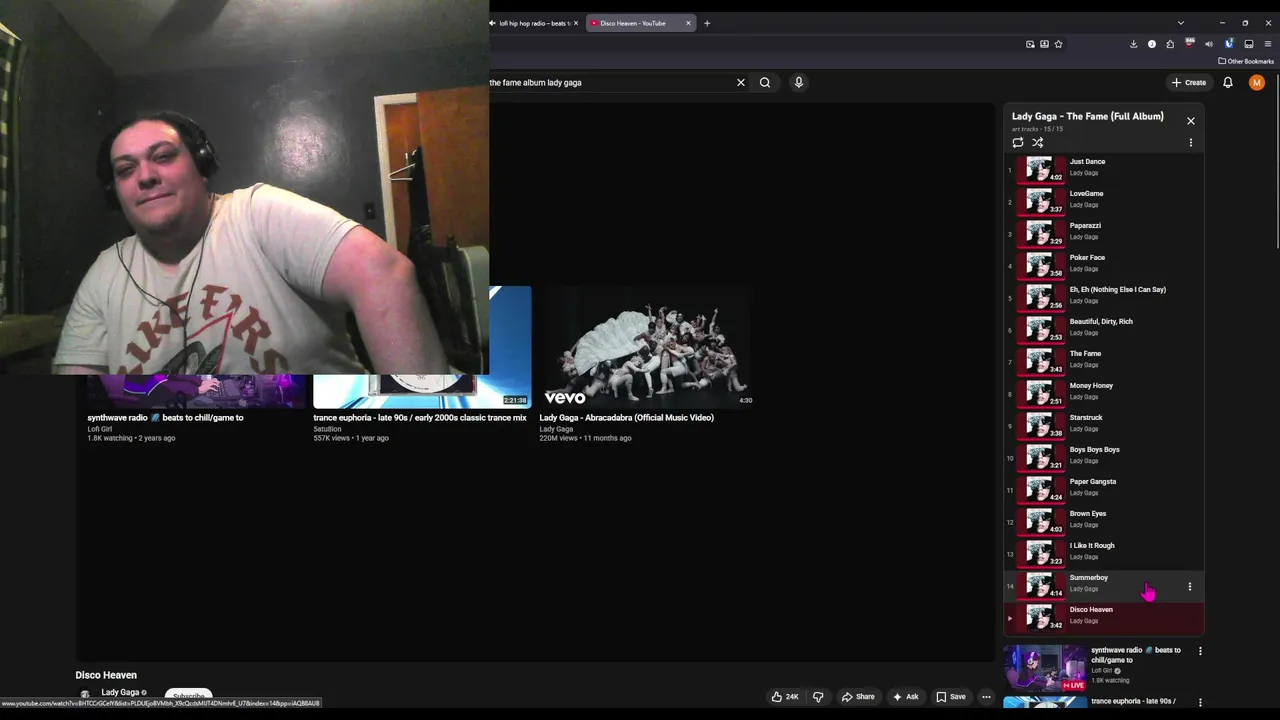Open browser picture-in-picture icon
This screenshot has height=720, width=1280.
[1030, 44]
